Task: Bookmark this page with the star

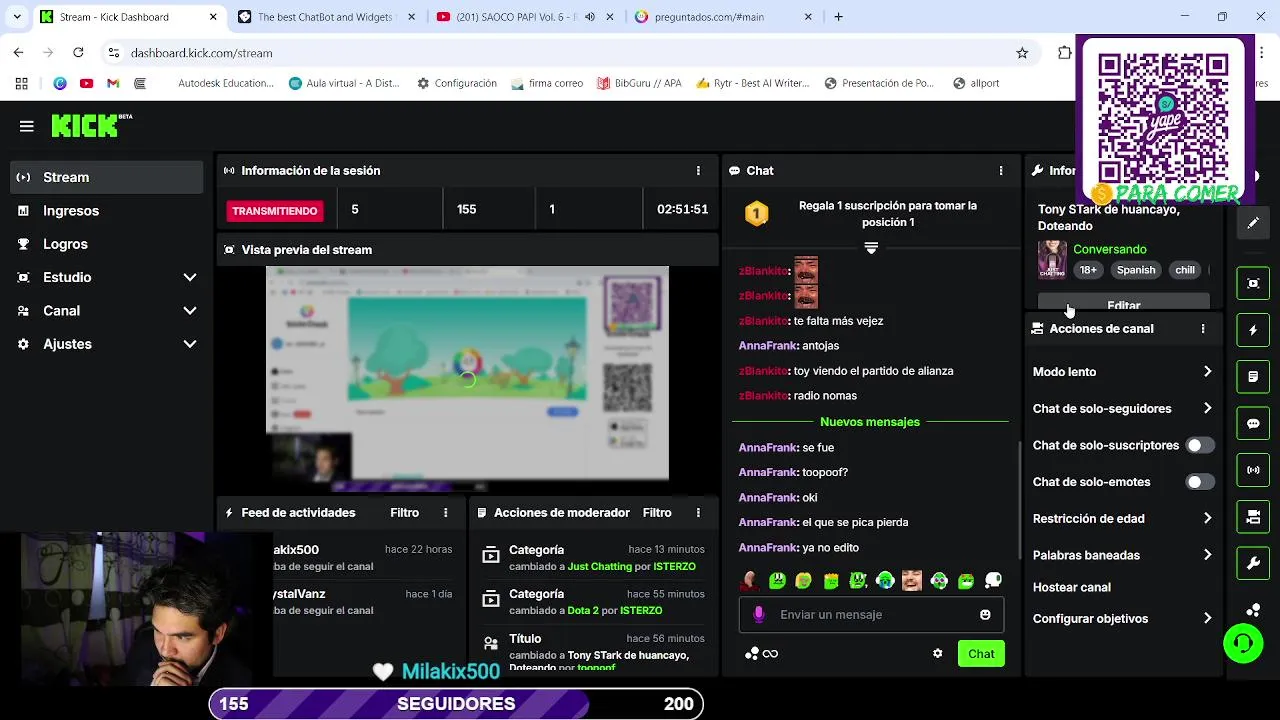Action: [1022, 53]
